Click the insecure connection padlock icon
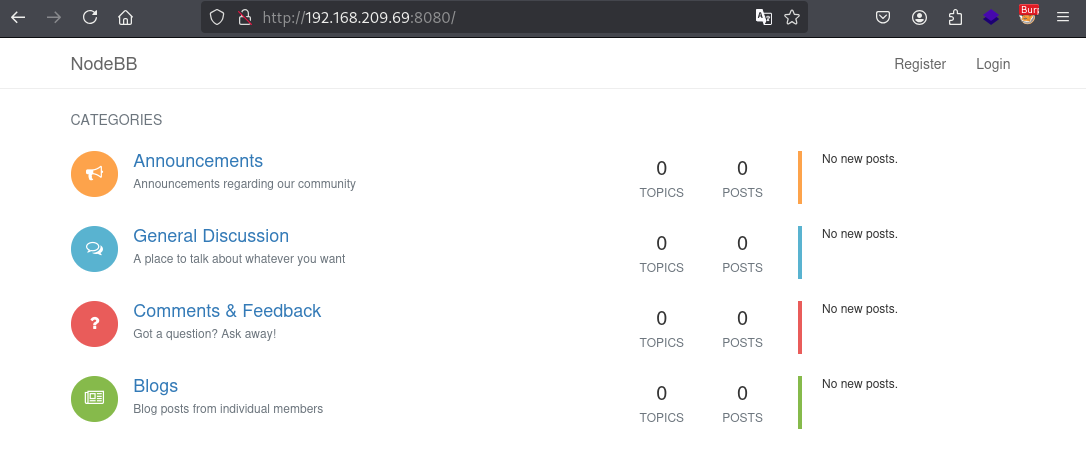1086x464 pixels. coord(244,17)
